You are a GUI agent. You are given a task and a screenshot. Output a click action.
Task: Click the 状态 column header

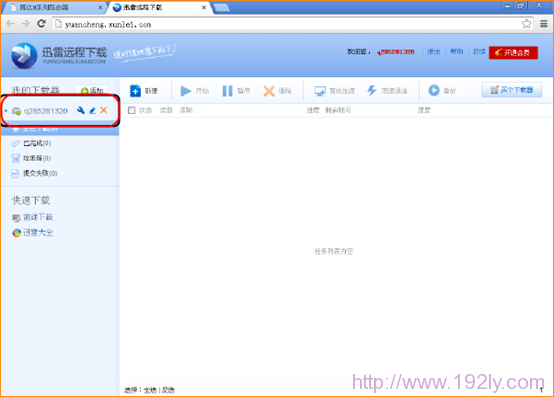pos(146,110)
